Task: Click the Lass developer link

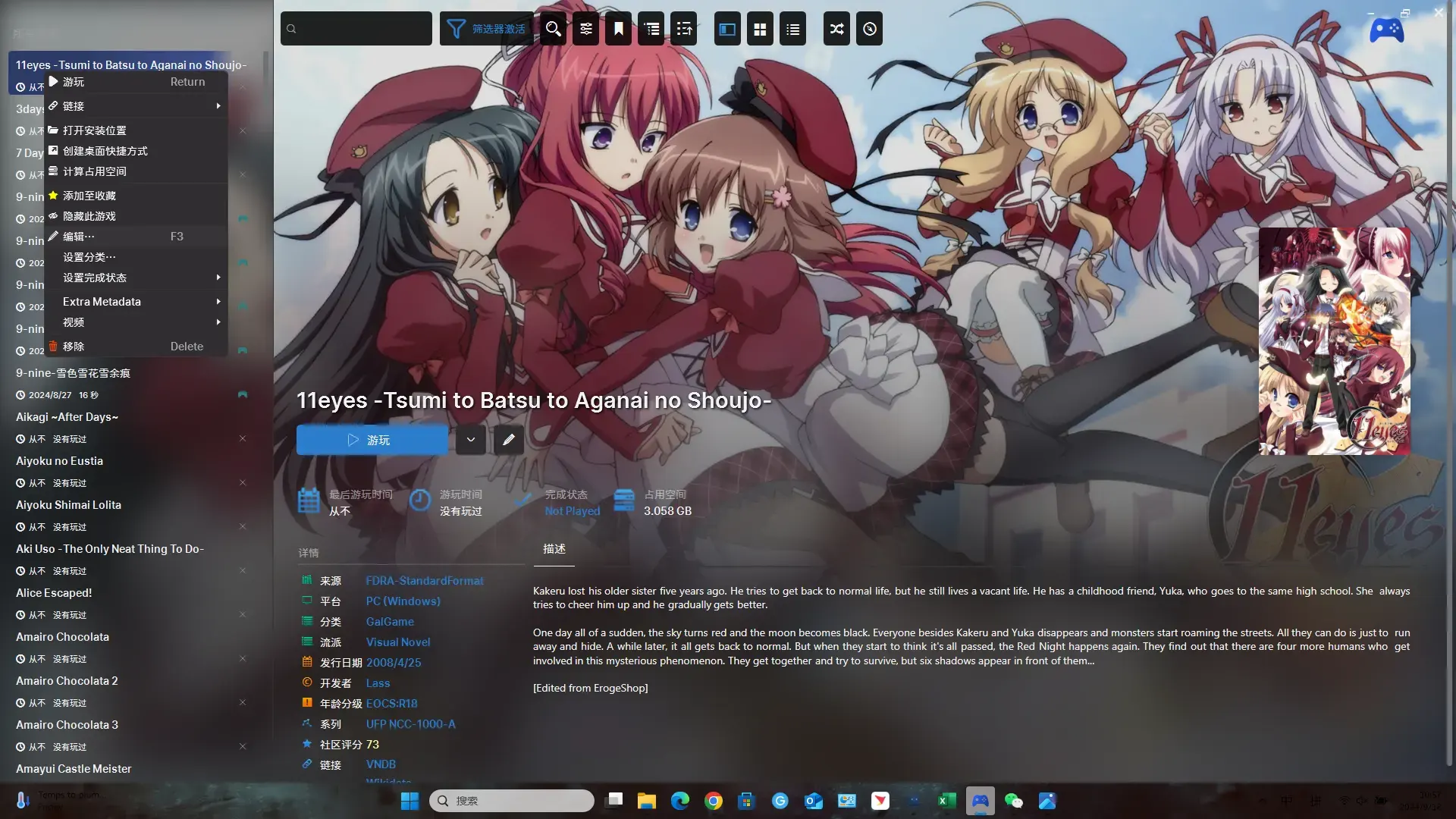Action: pyautogui.click(x=378, y=683)
